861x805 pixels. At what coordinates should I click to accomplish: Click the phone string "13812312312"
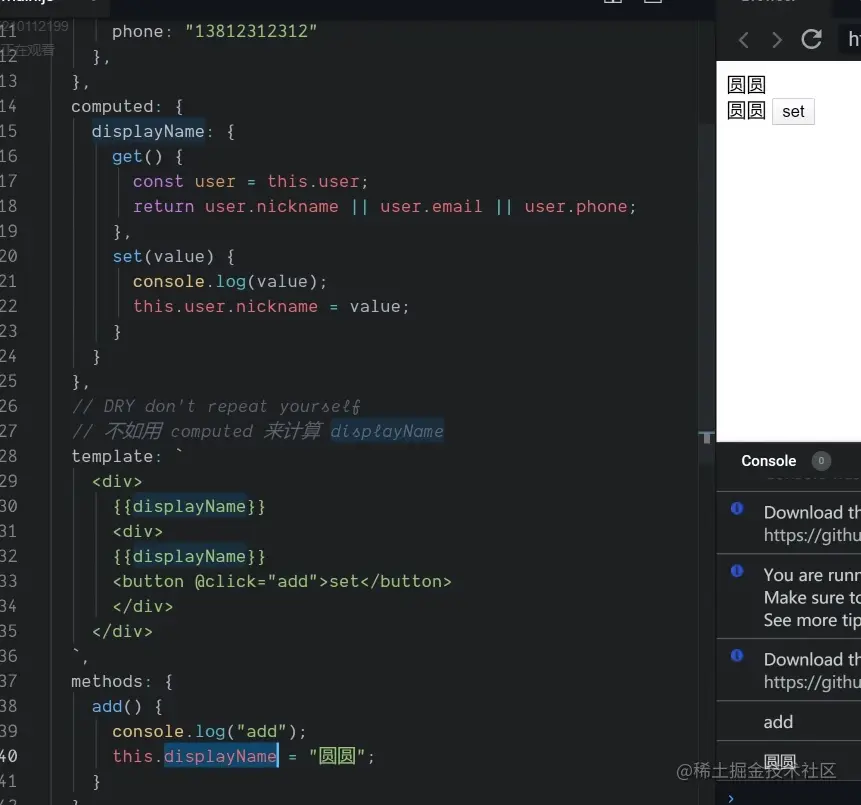coord(251,31)
